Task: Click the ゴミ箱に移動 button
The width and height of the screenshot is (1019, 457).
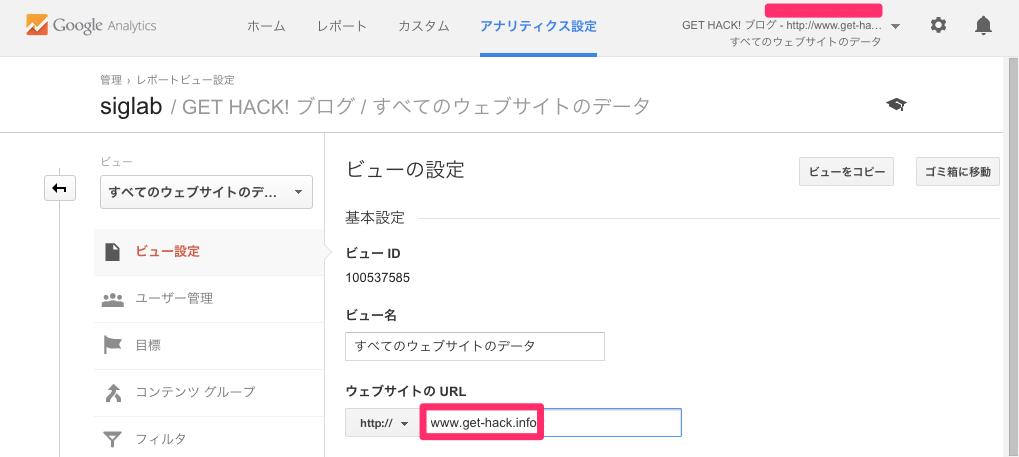Action: [958, 172]
